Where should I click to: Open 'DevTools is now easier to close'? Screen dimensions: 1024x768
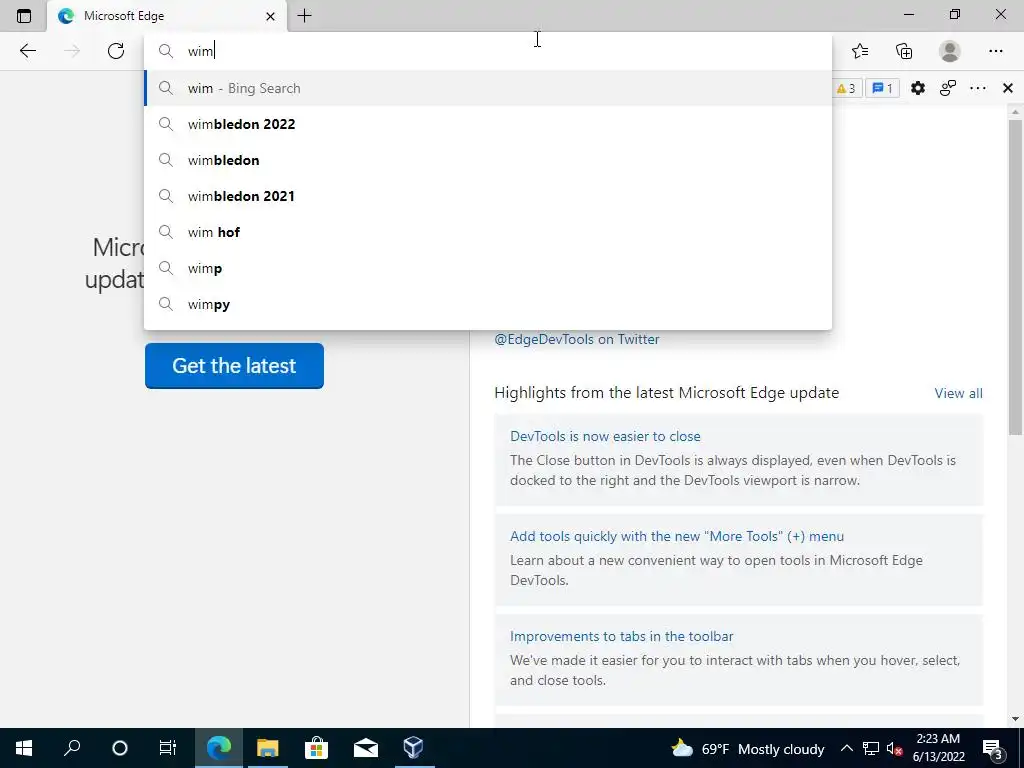pos(605,436)
